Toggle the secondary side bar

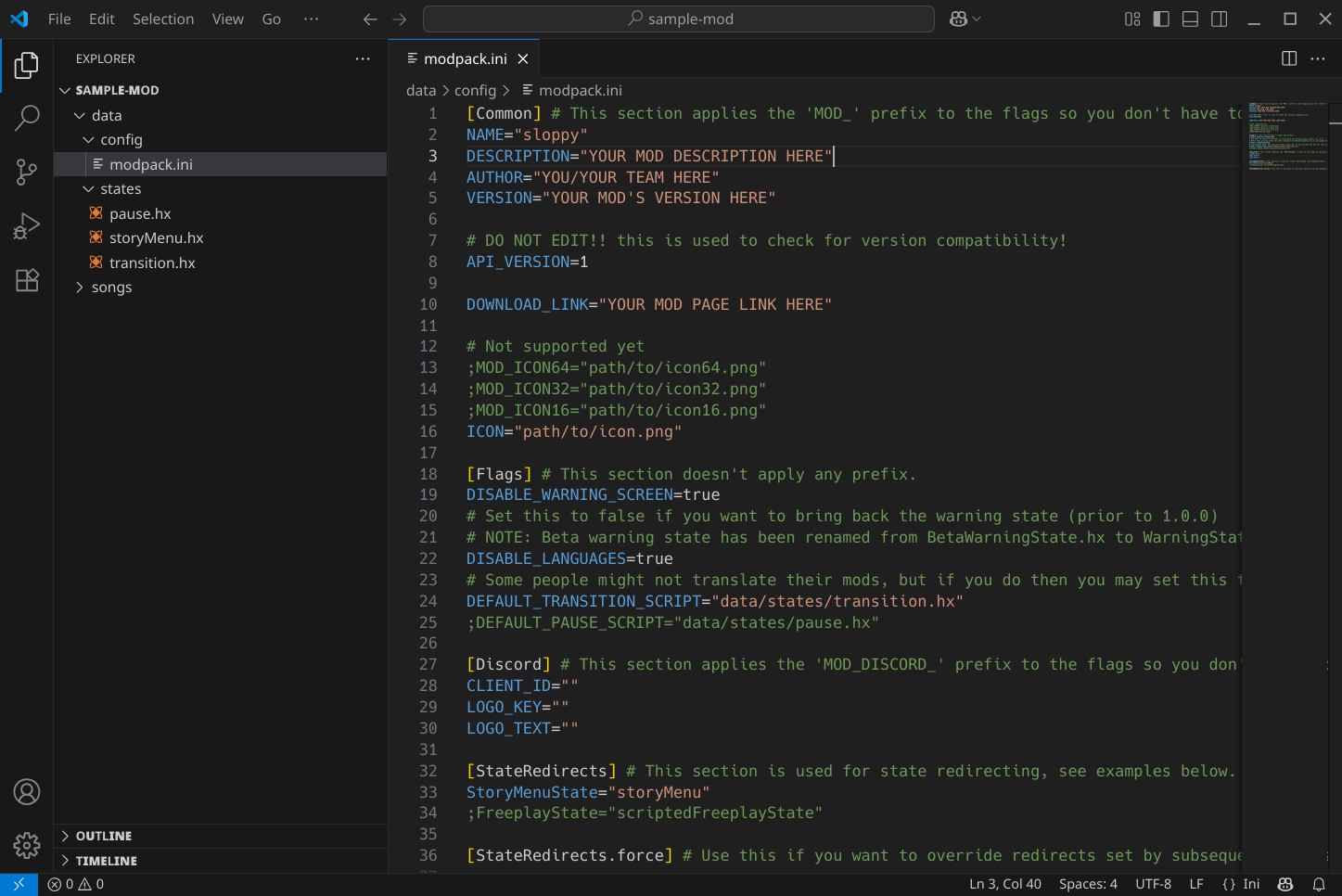[x=1220, y=19]
